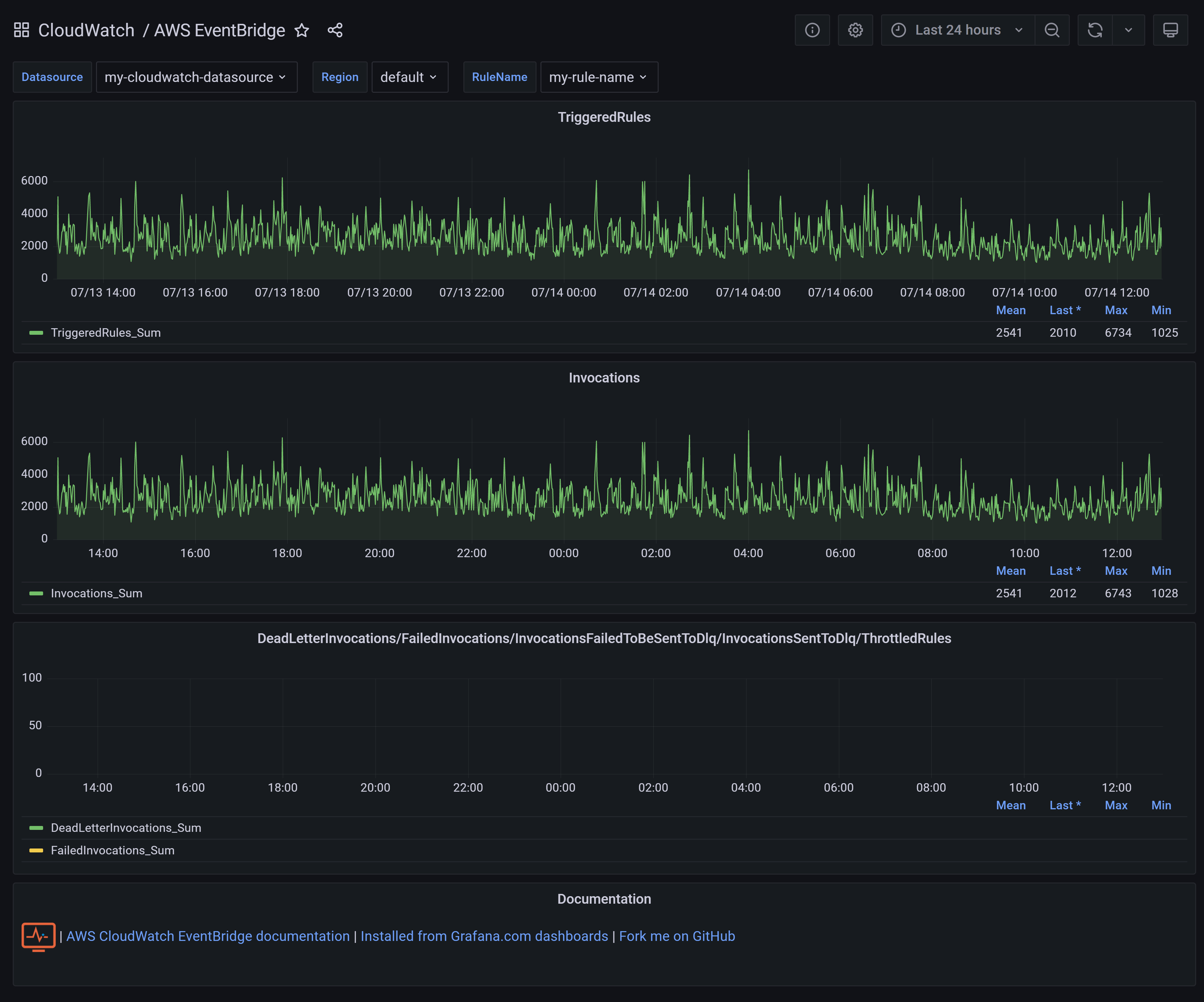Click the share dashboard icon

335,30
